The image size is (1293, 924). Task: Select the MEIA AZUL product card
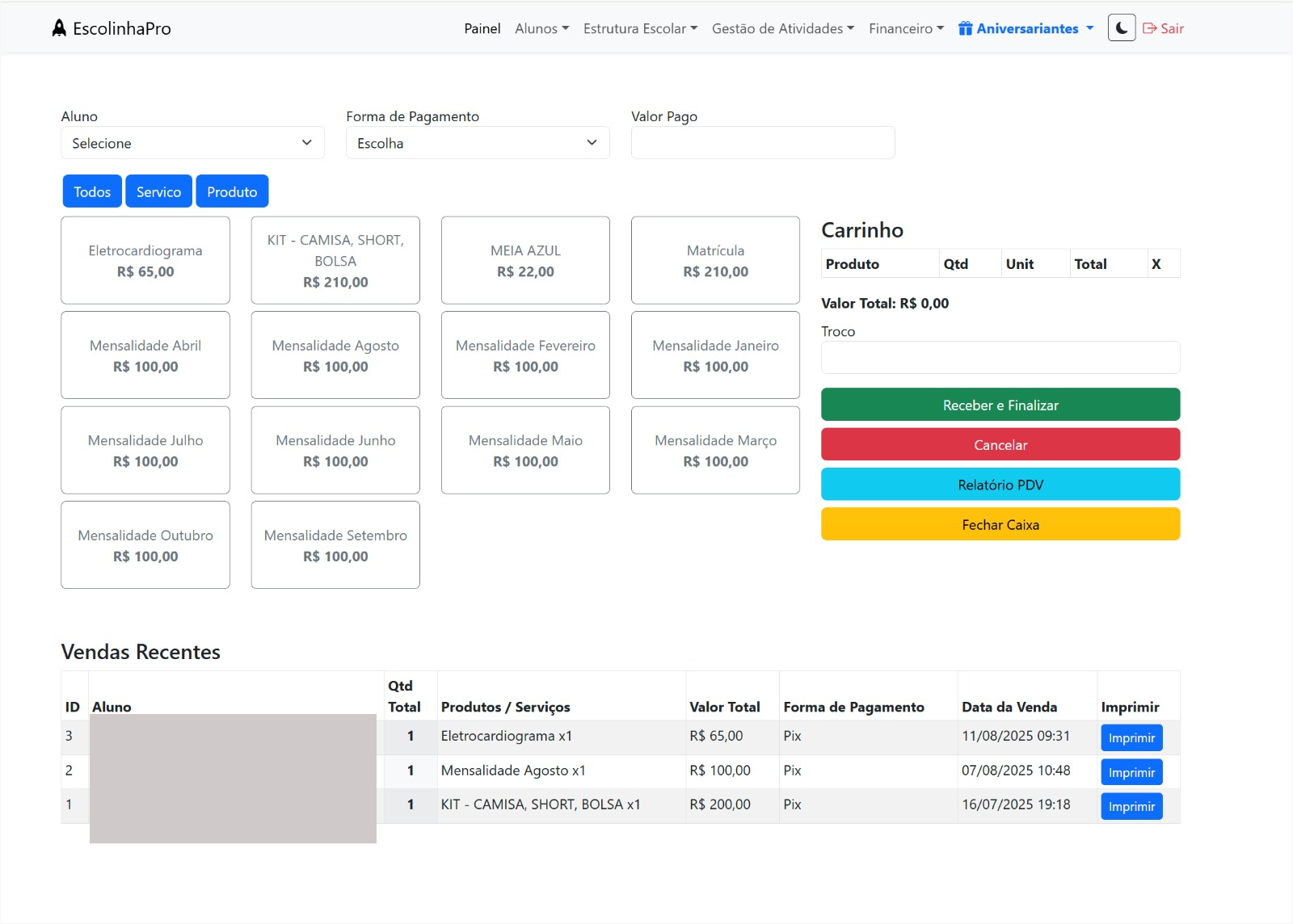point(525,260)
